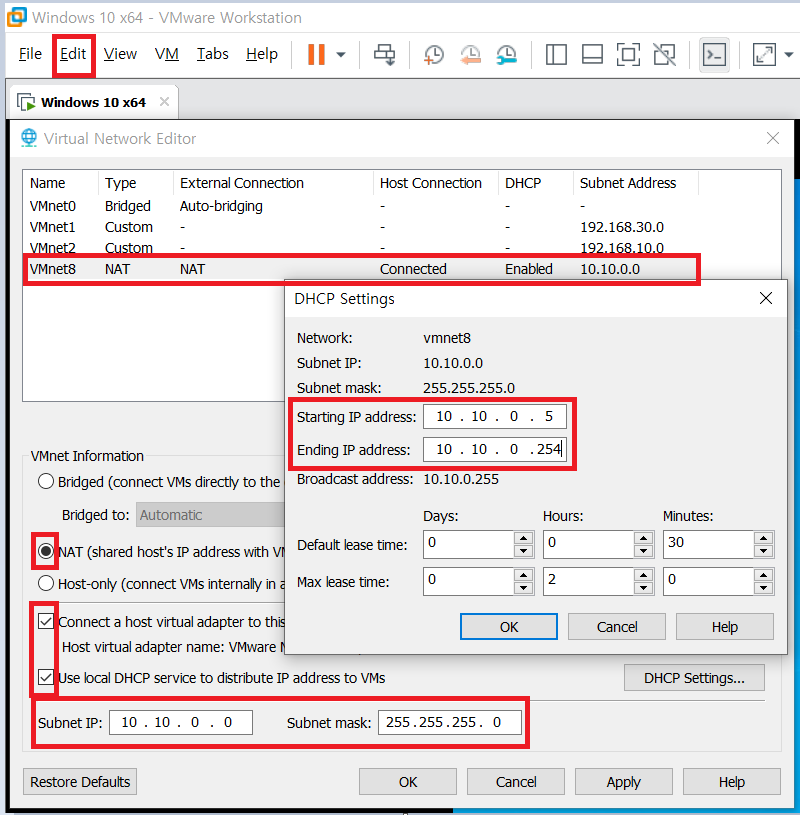This screenshot has width=800, height=815.
Task: Open the File menu
Action: pyautogui.click(x=30, y=54)
